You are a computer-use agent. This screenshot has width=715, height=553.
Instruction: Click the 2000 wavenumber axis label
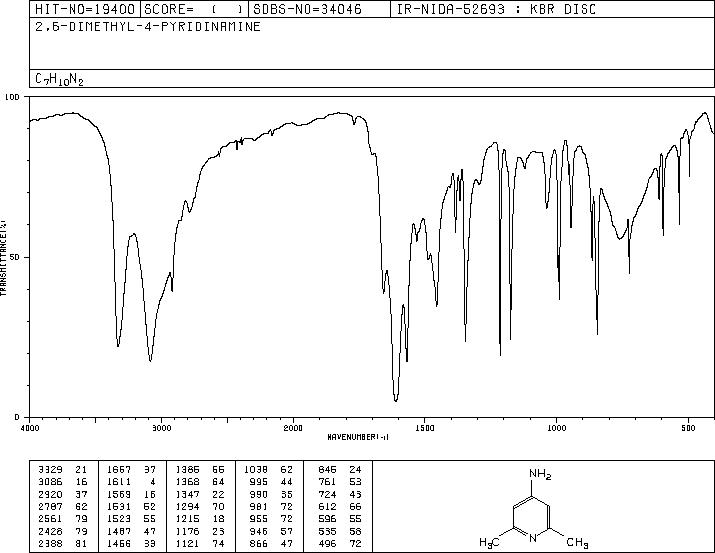coord(293,428)
